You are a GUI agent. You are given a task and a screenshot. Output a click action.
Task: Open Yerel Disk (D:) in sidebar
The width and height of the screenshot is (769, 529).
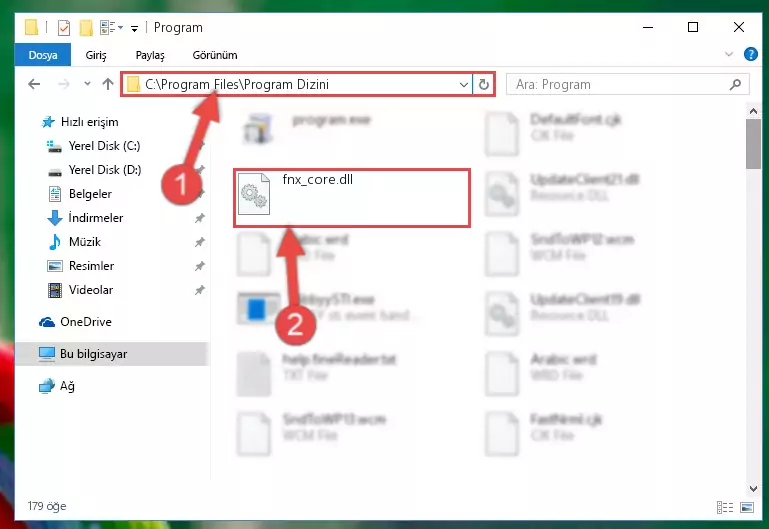point(104,170)
